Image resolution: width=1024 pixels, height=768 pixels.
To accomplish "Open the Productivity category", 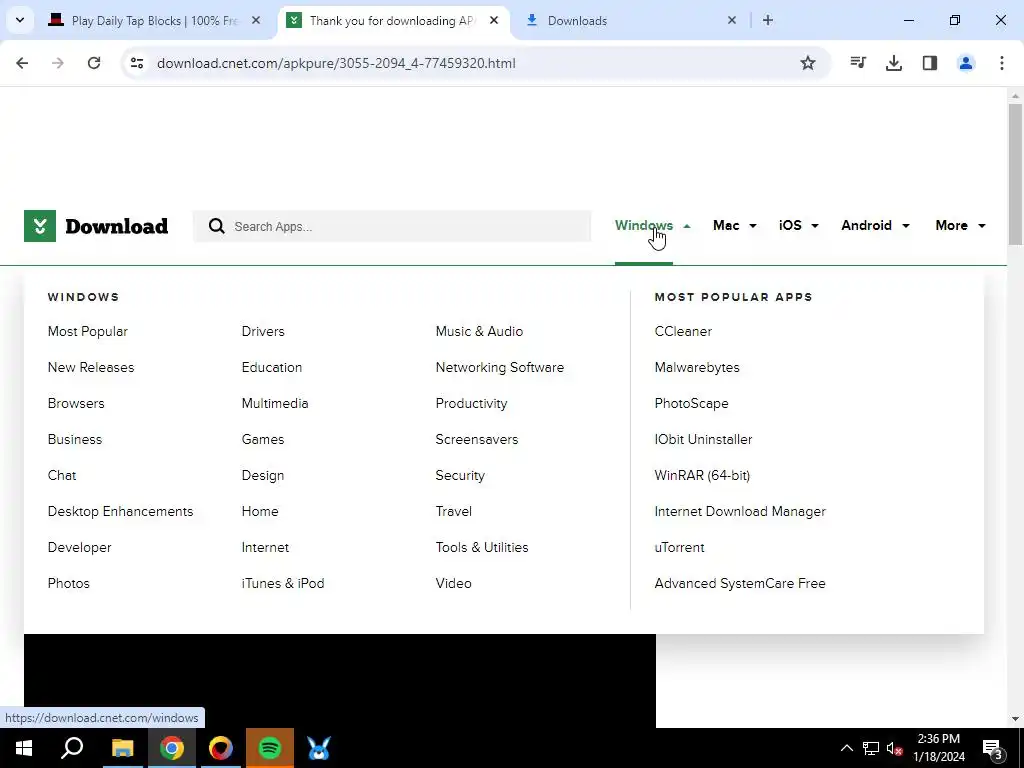I will click(x=471, y=403).
